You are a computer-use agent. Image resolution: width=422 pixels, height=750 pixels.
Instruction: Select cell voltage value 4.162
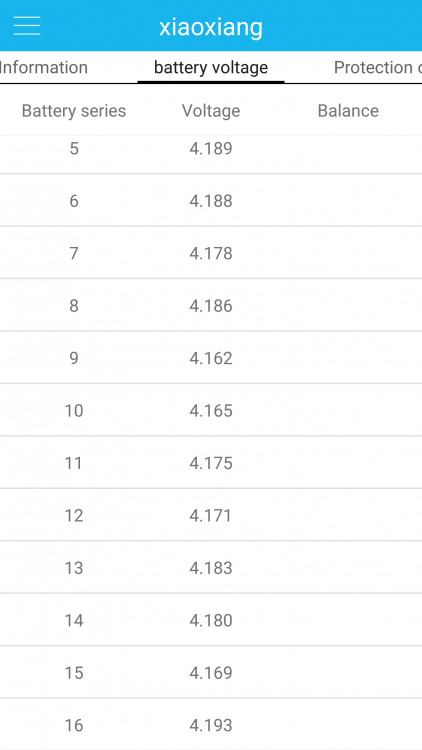coord(211,358)
